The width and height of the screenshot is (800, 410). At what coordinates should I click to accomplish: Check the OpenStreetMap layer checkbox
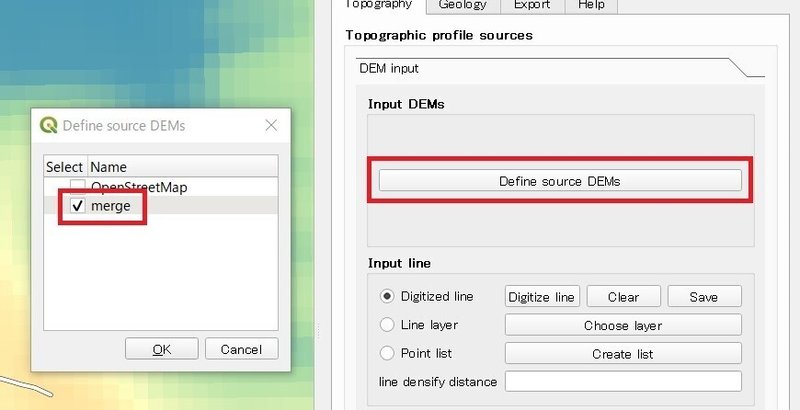[x=78, y=186]
